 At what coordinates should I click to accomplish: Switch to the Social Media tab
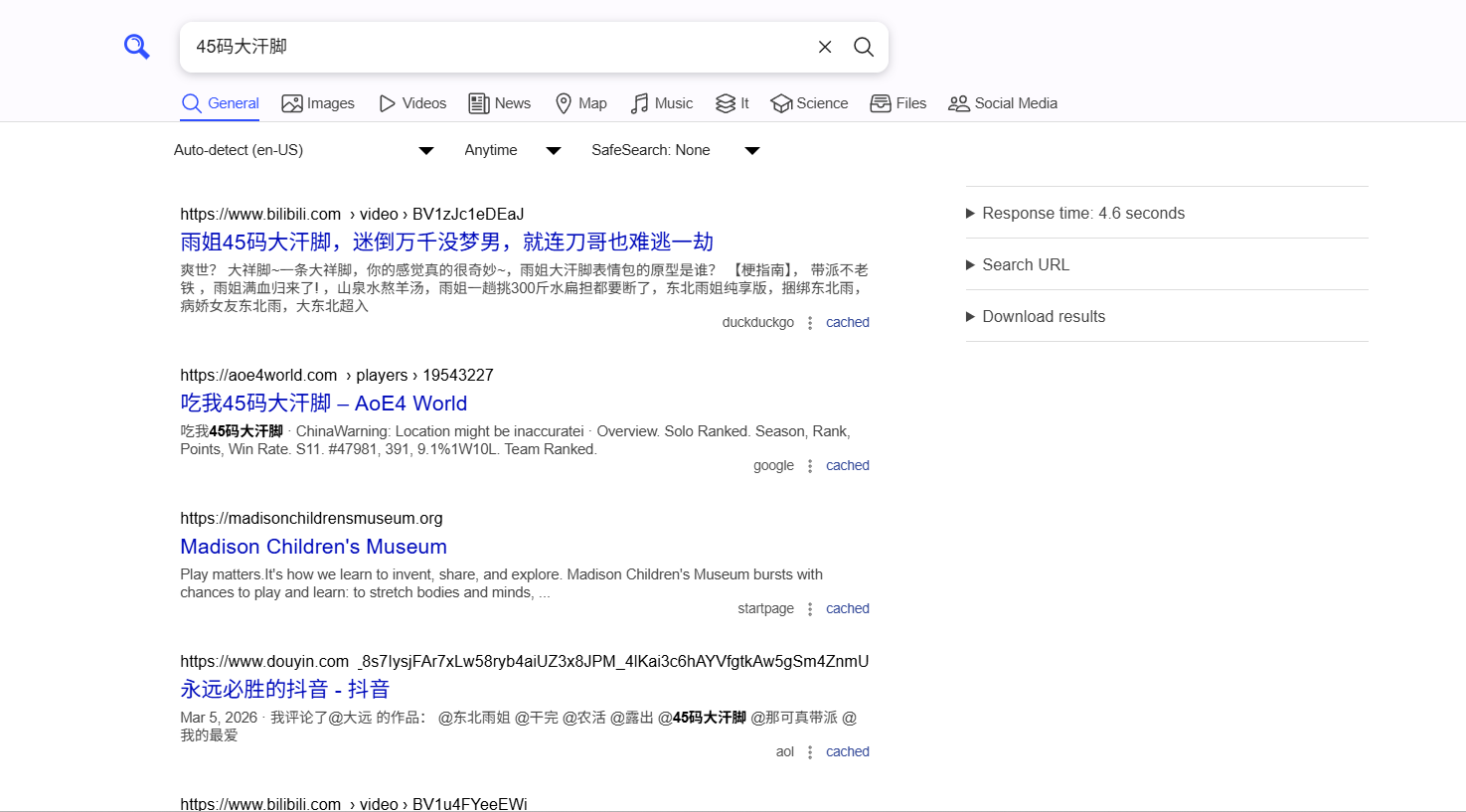(1003, 103)
